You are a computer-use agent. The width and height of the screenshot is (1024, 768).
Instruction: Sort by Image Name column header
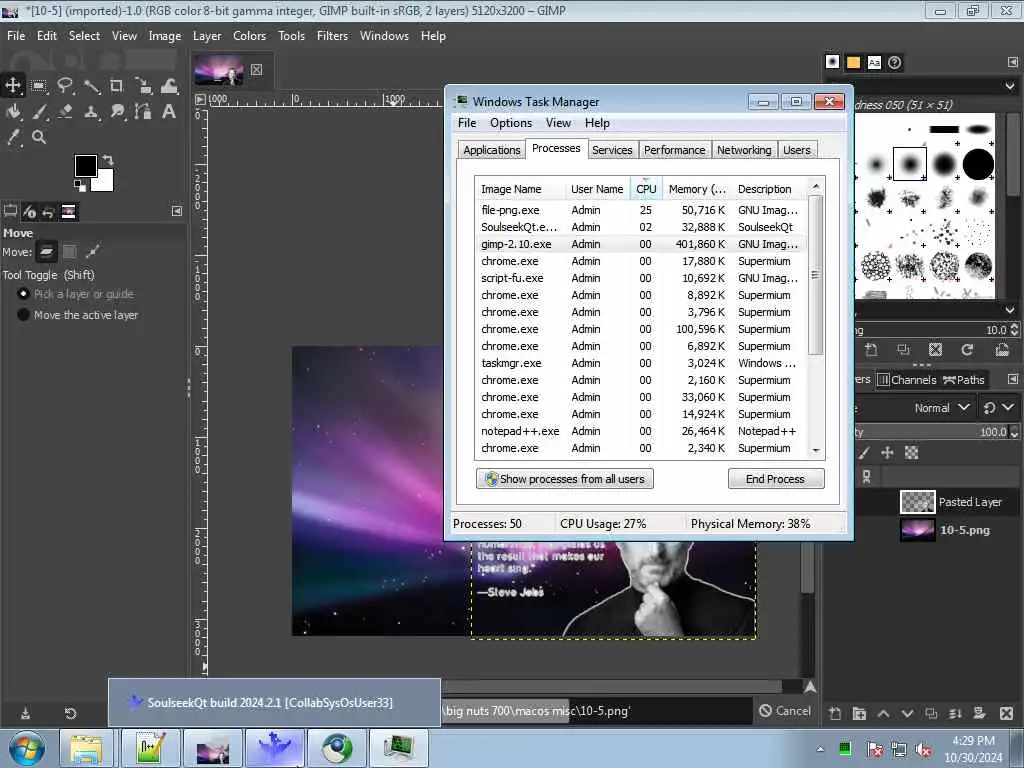[x=520, y=189]
